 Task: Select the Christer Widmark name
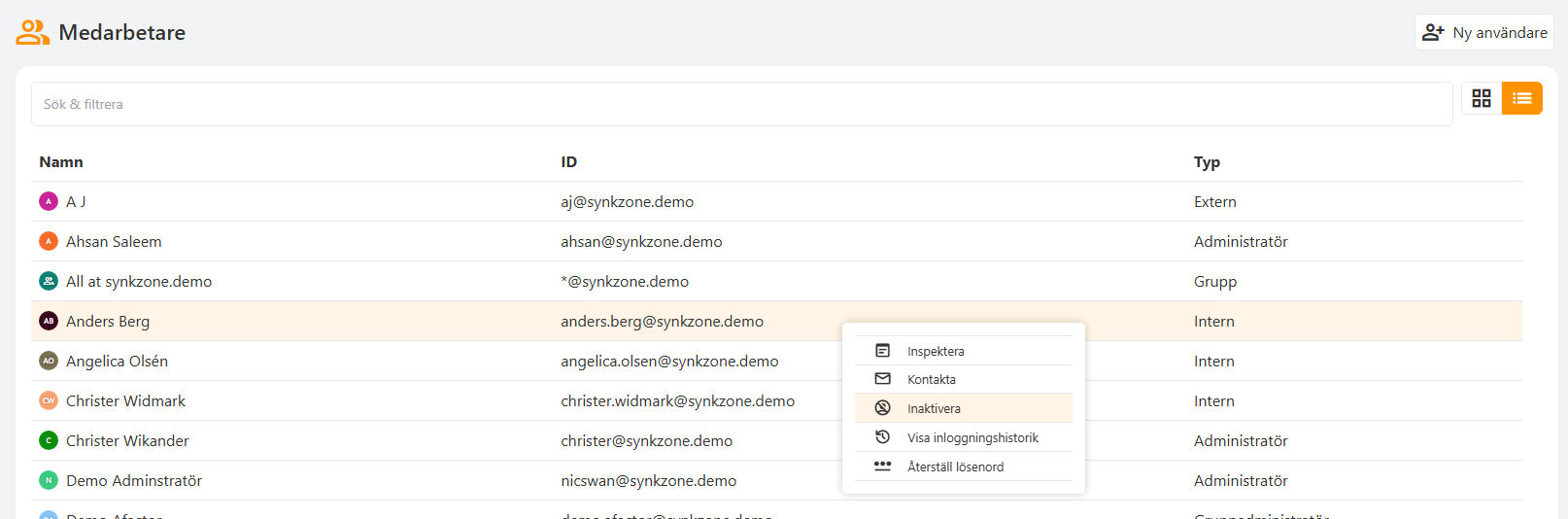(x=125, y=400)
